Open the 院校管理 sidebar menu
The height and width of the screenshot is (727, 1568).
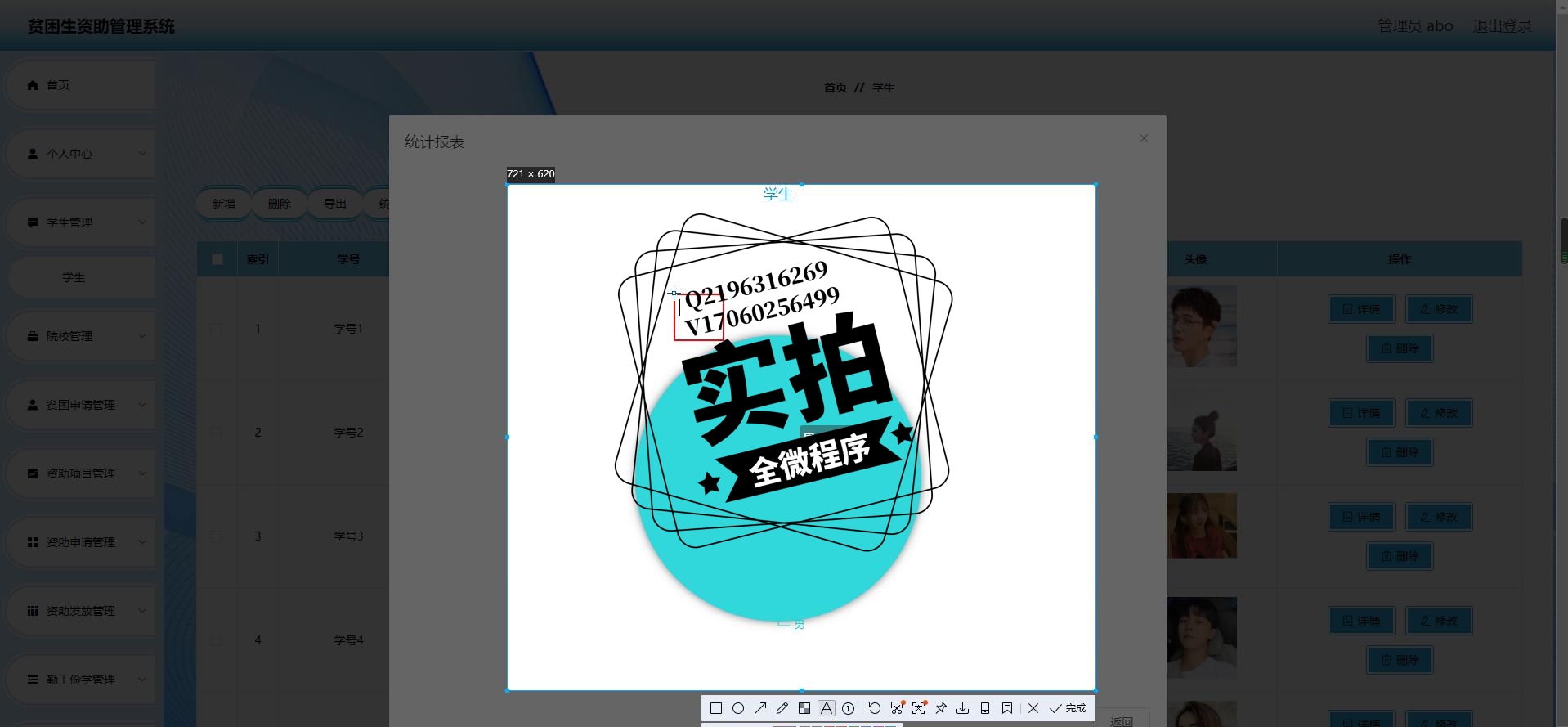point(81,336)
